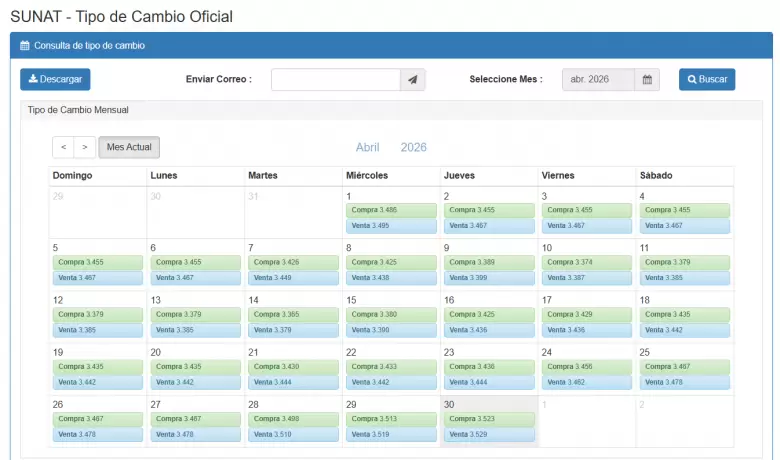This screenshot has height=460, width=780.
Task: Focus the Enviar Correo email input field
Action: [x=335, y=80]
